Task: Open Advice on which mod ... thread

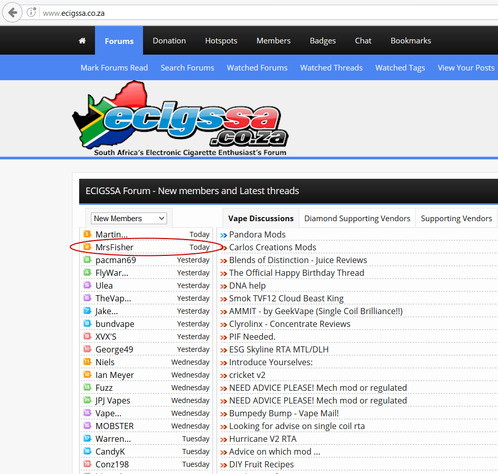Action: tap(274, 452)
